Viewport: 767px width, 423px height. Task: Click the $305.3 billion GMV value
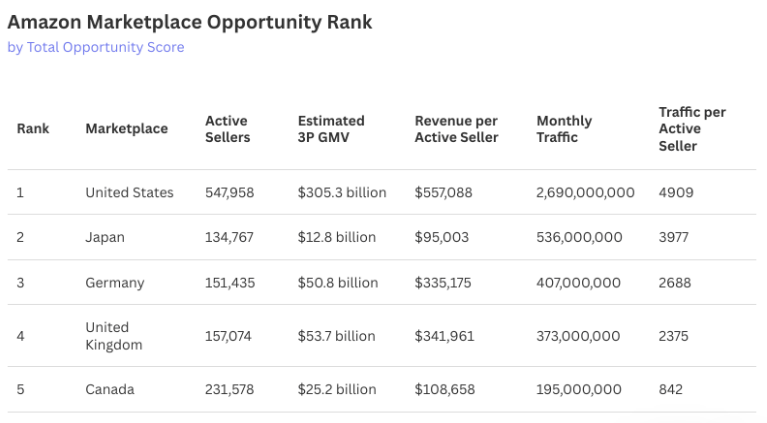coord(342,193)
